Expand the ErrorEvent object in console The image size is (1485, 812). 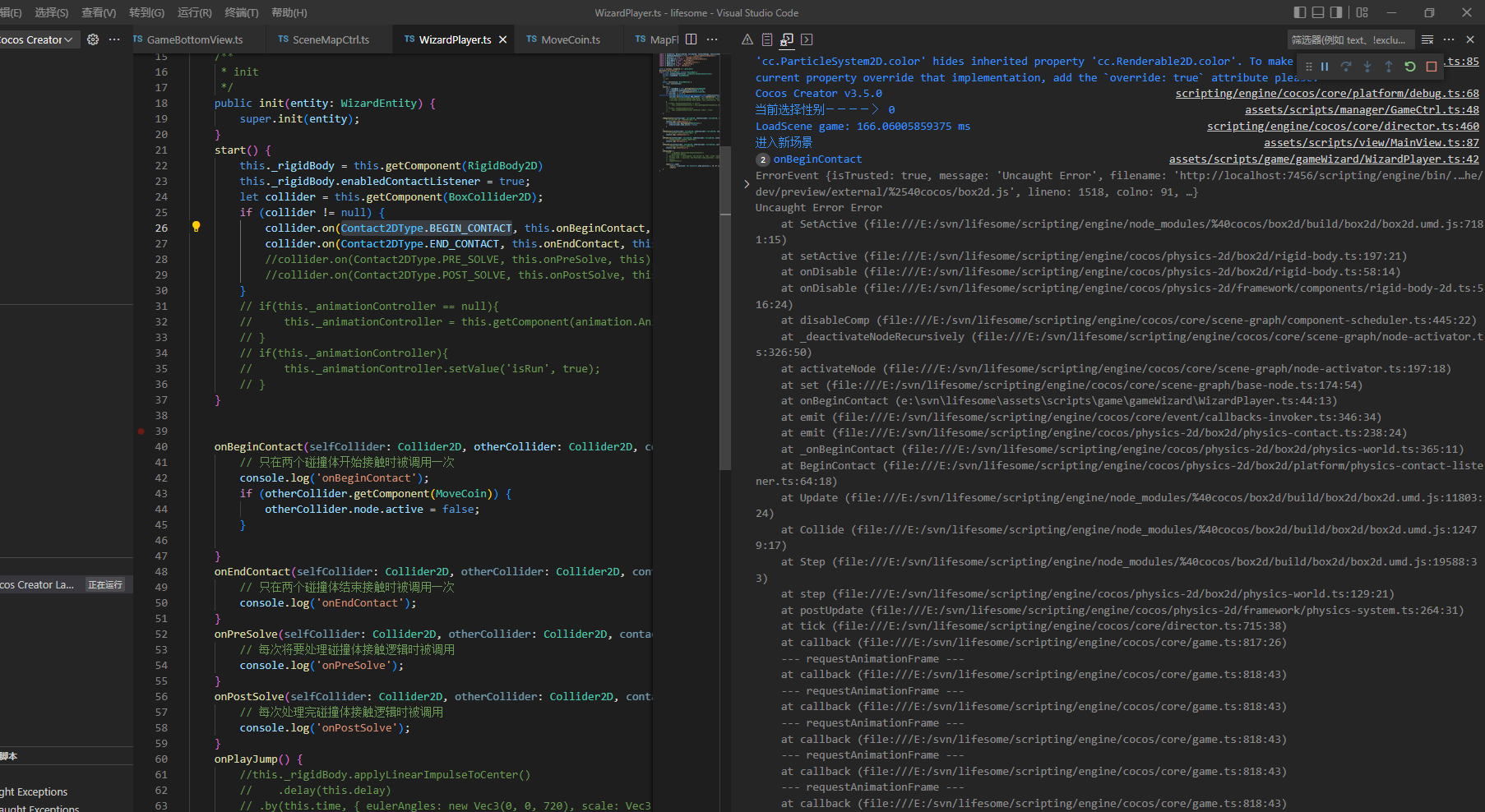747,184
